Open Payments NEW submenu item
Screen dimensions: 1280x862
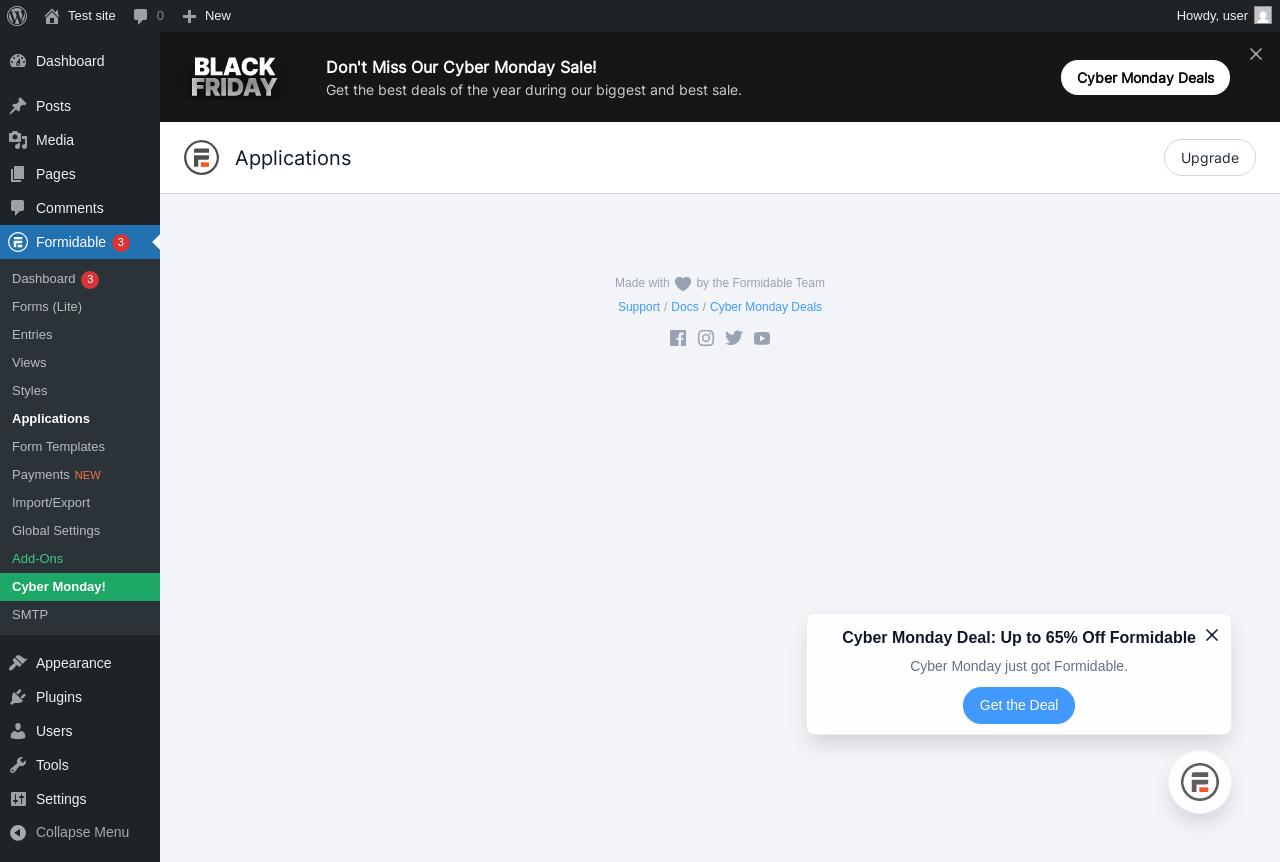(80, 475)
